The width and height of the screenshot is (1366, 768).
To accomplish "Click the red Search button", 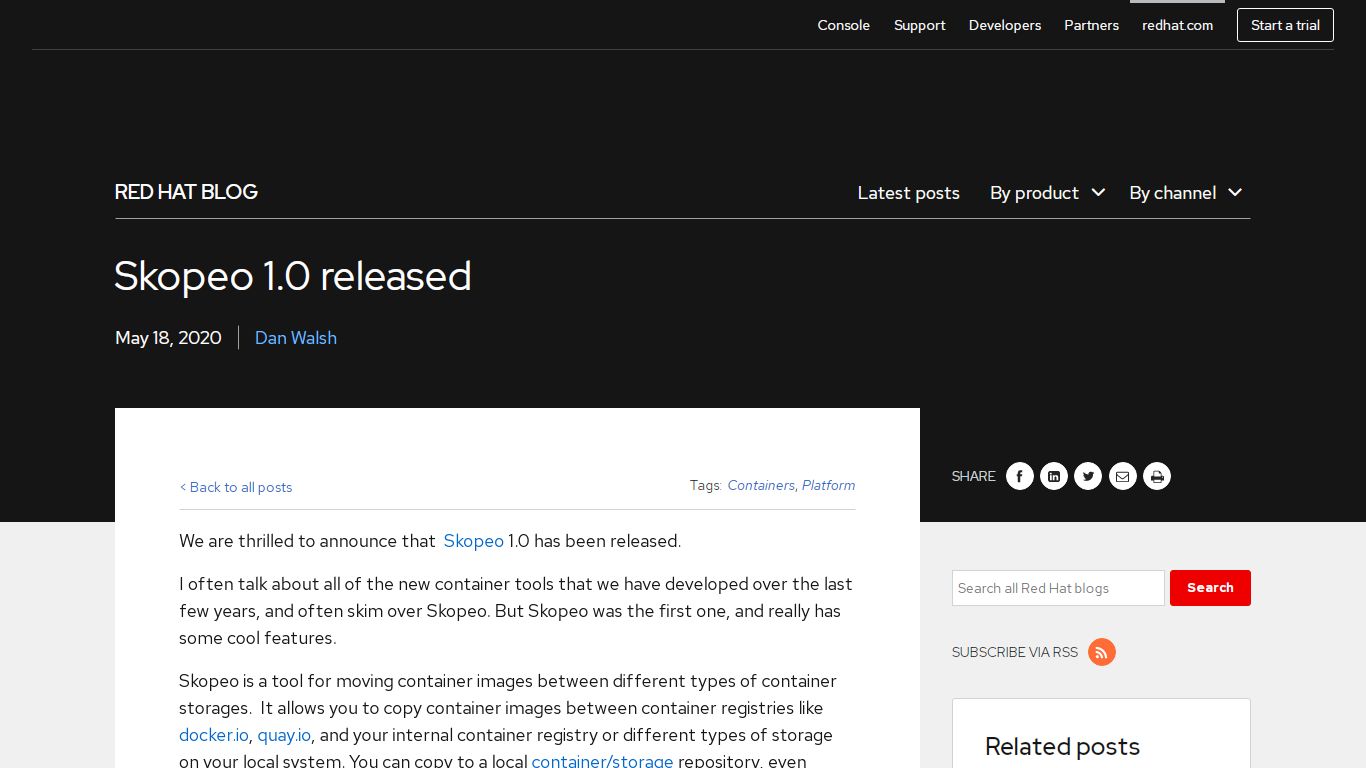I will point(1210,588).
